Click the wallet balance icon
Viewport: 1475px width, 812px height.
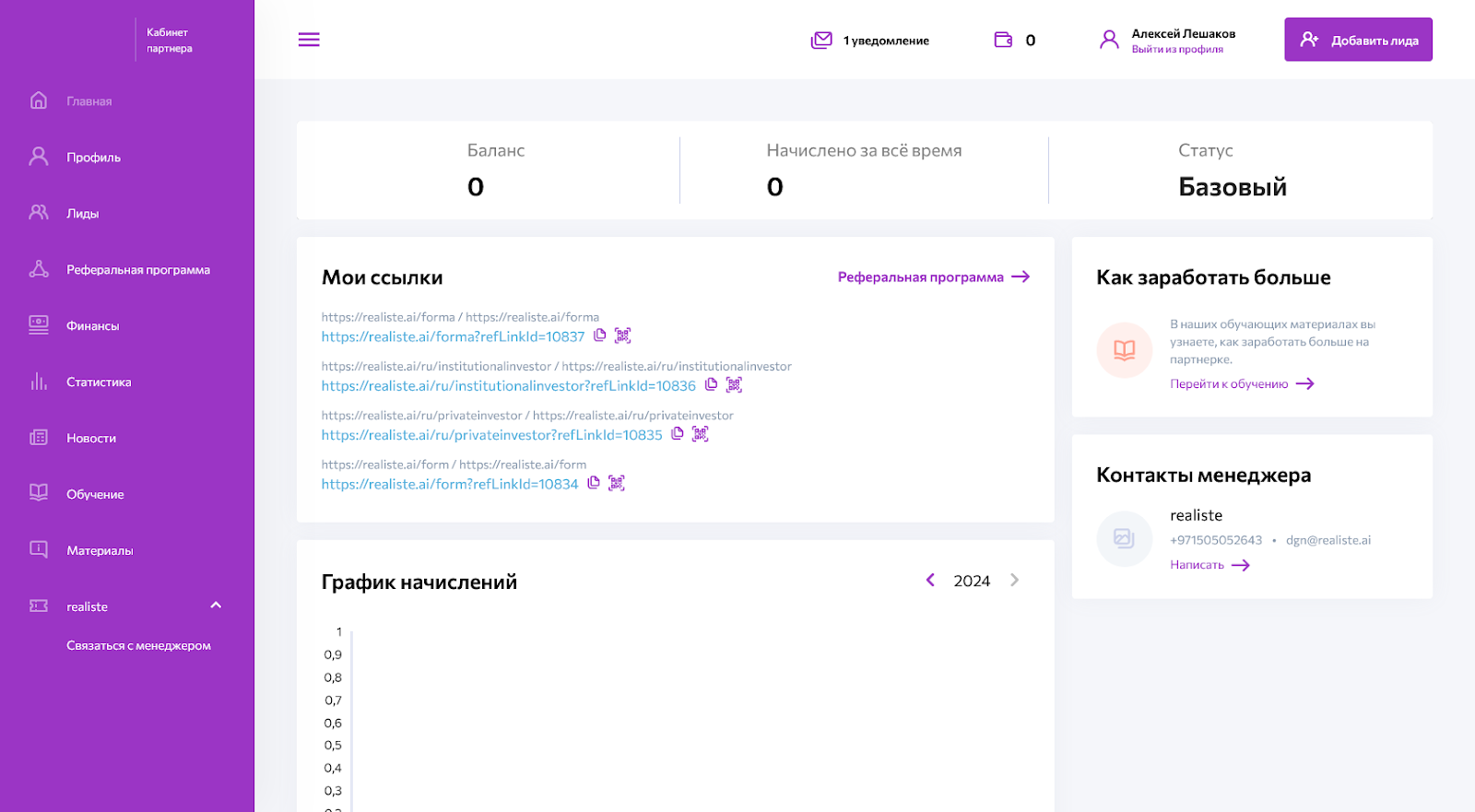pos(1003,40)
